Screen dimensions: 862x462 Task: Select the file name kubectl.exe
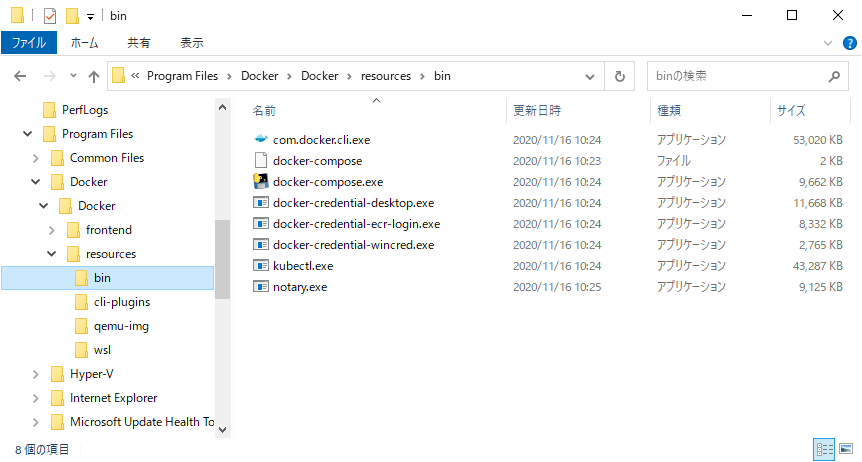point(303,266)
